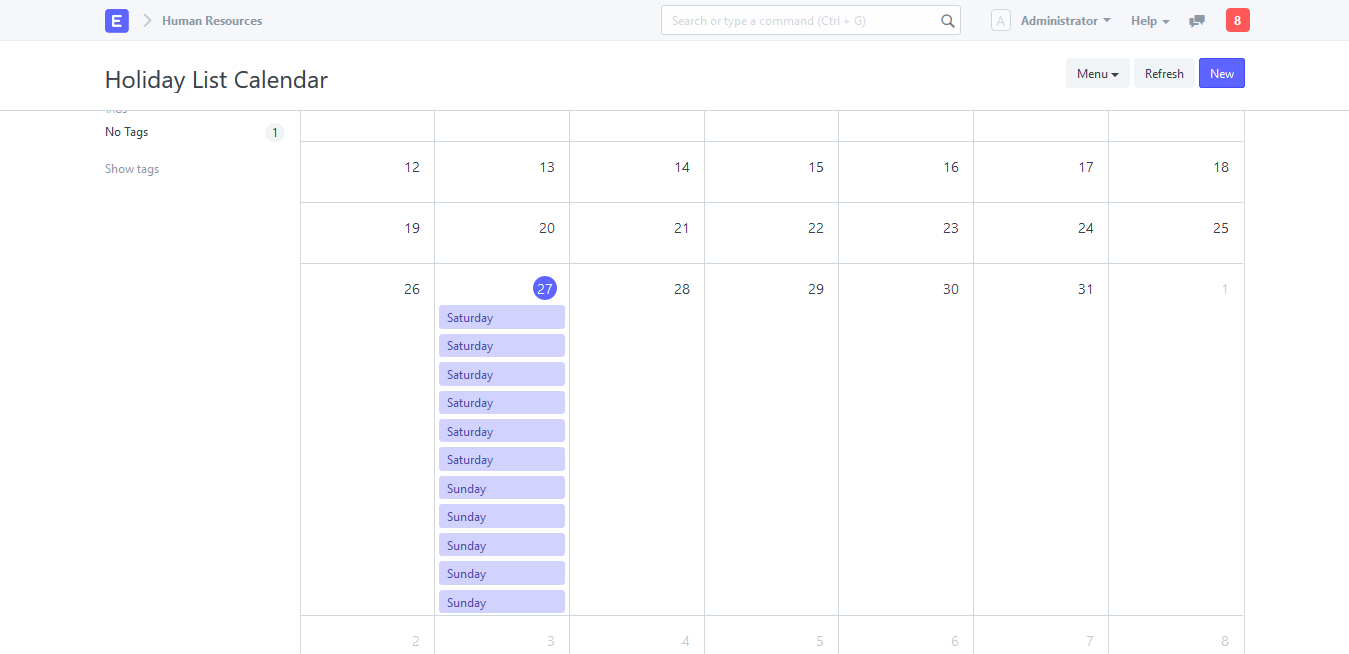
Task: Open the Menu dropdown
Action: coord(1096,73)
